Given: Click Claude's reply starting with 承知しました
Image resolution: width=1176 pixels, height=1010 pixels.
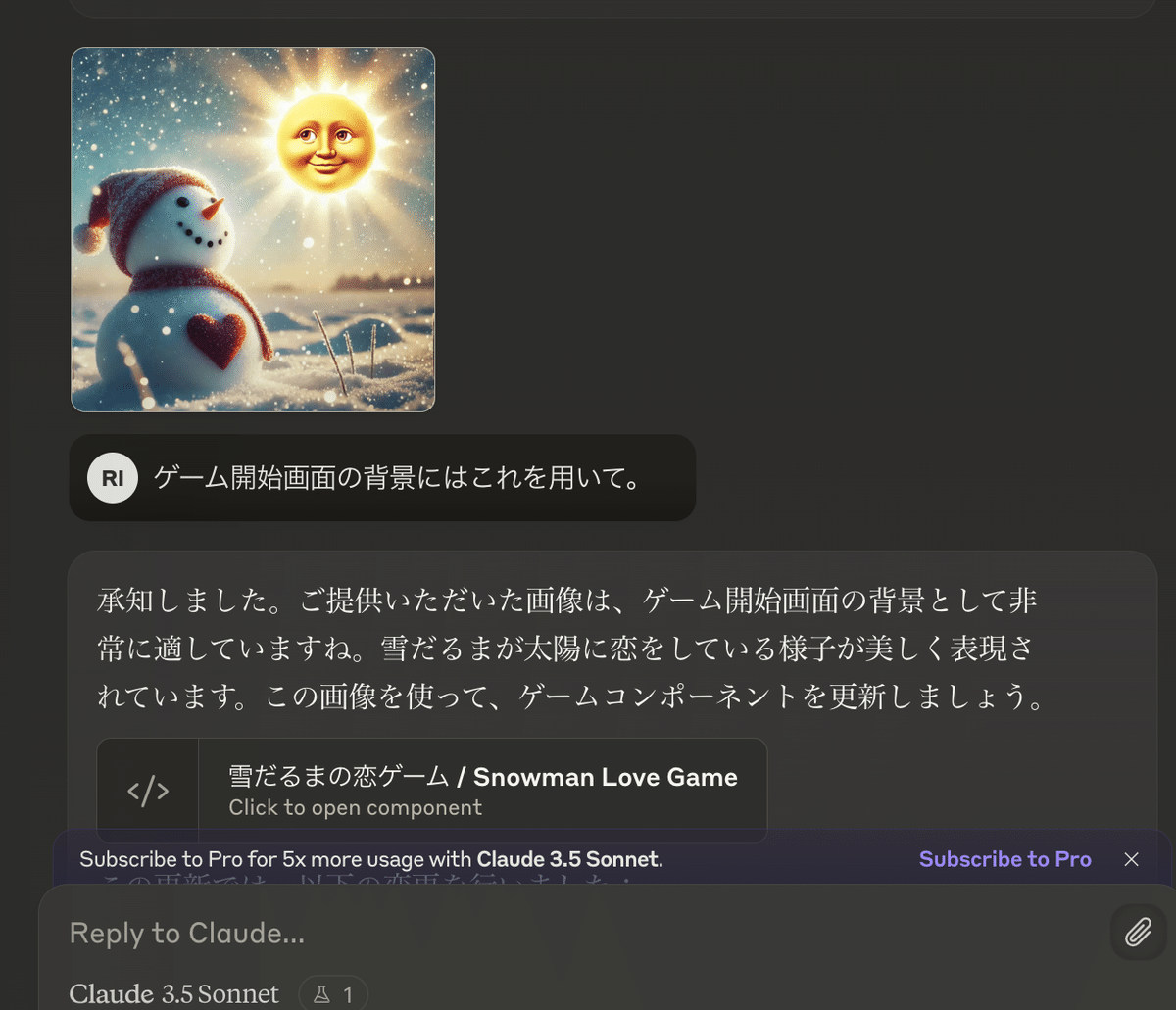Looking at the screenshot, I should point(568,648).
